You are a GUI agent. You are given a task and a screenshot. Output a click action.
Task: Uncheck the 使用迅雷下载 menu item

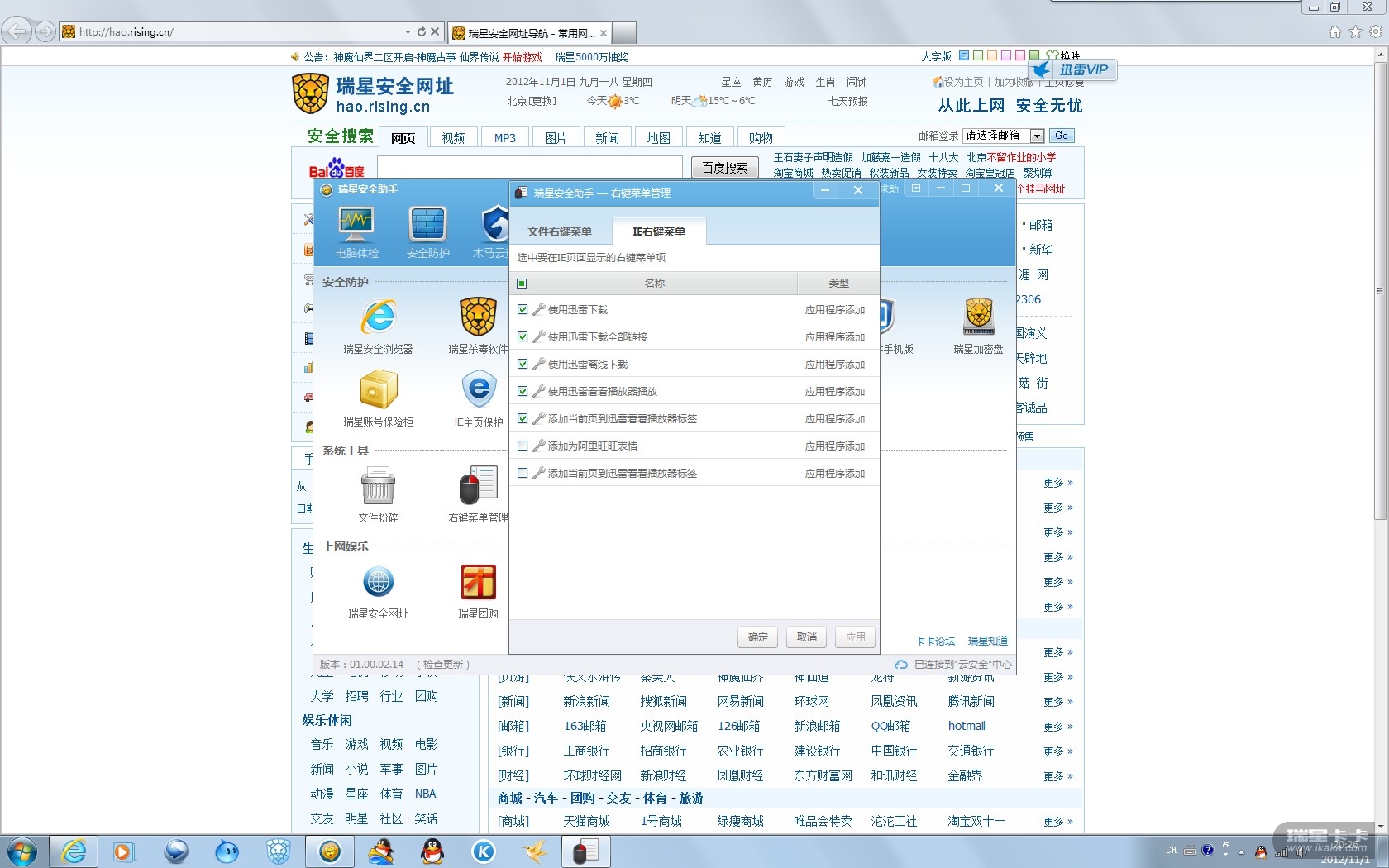(523, 309)
